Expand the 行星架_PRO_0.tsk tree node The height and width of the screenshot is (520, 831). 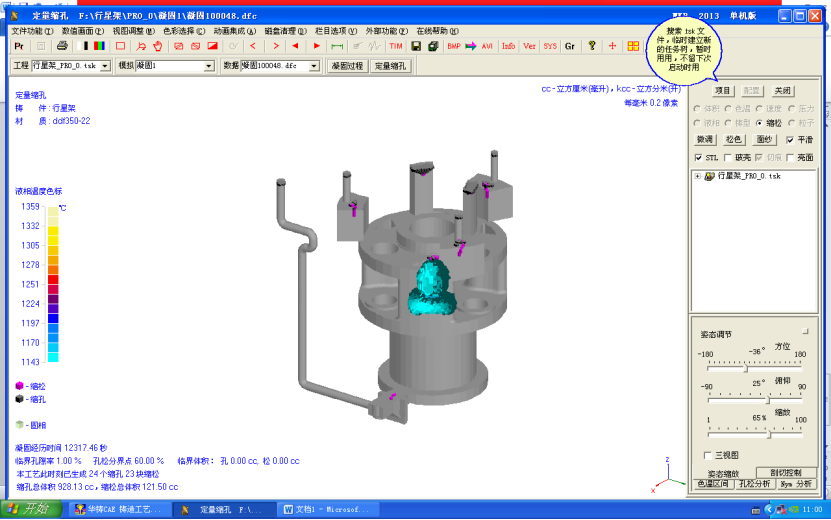(697, 176)
